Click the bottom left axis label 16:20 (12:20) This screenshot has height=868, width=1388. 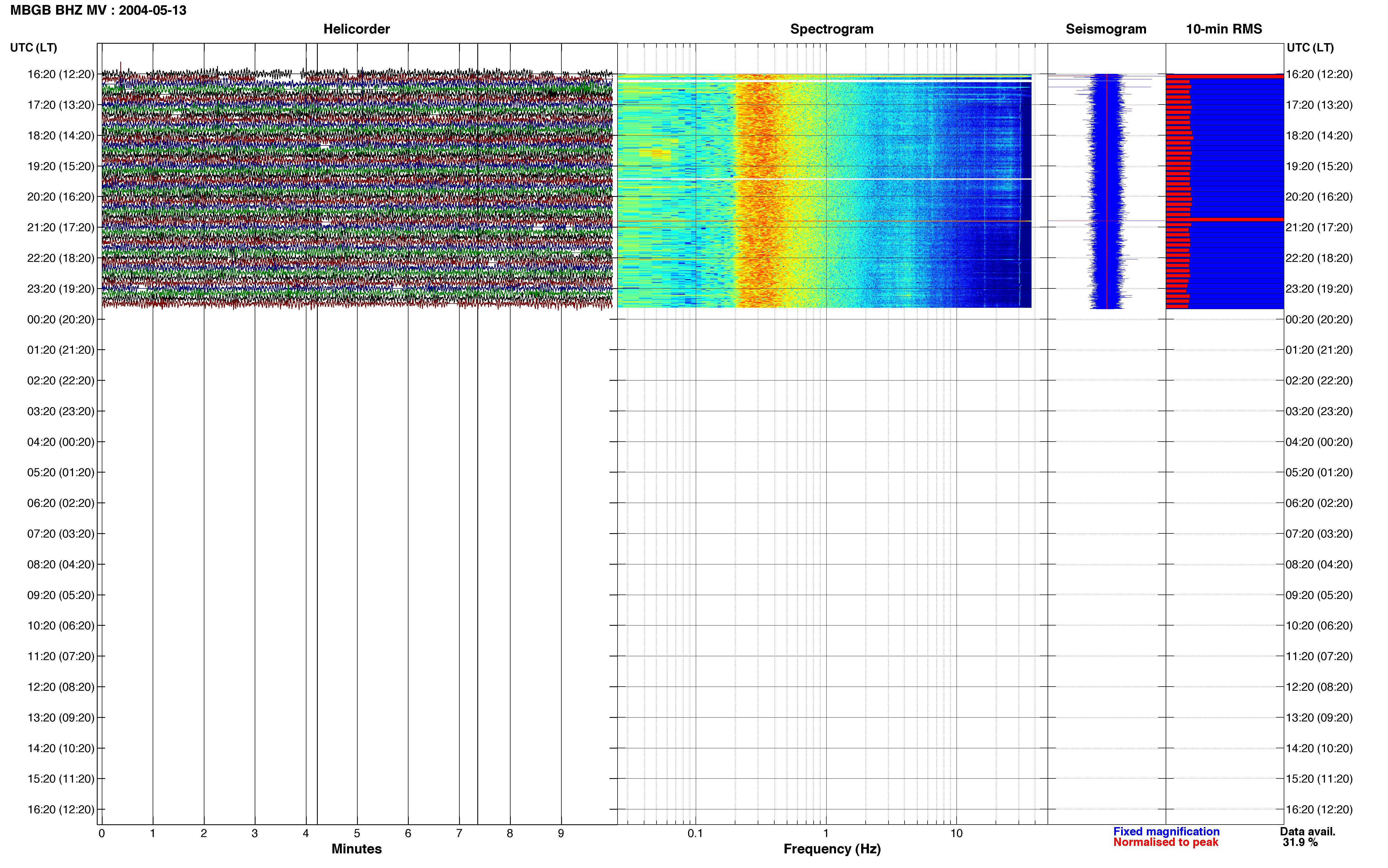tap(61, 809)
